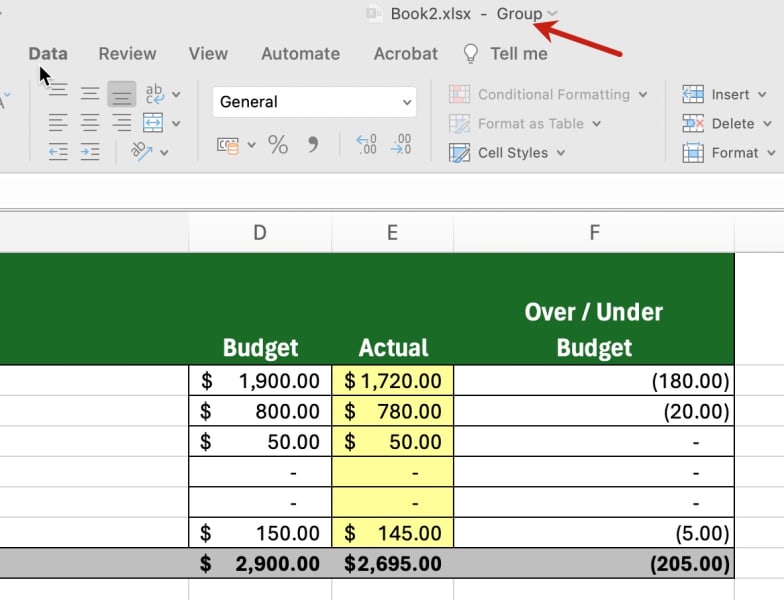The height and width of the screenshot is (600, 784).
Task: Switch to the Review tab
Action: click(127, 54)
